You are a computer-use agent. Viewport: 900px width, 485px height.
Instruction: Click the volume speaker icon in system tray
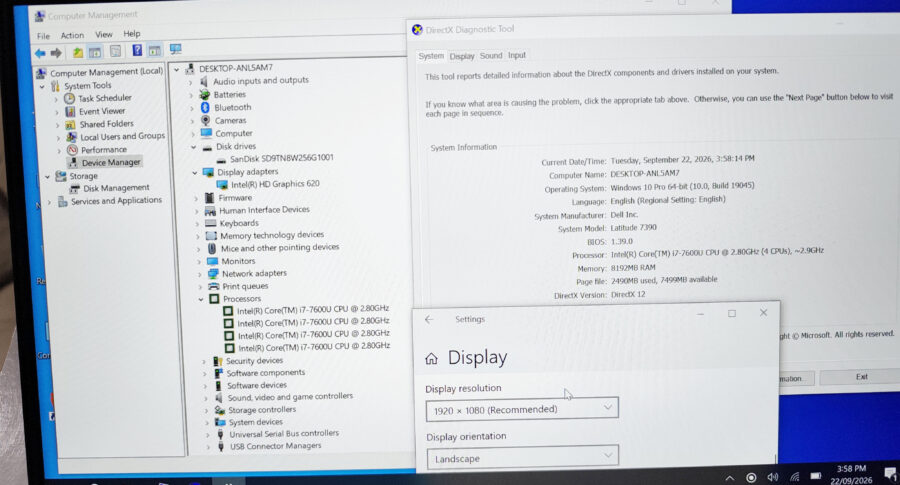[773, 477]
